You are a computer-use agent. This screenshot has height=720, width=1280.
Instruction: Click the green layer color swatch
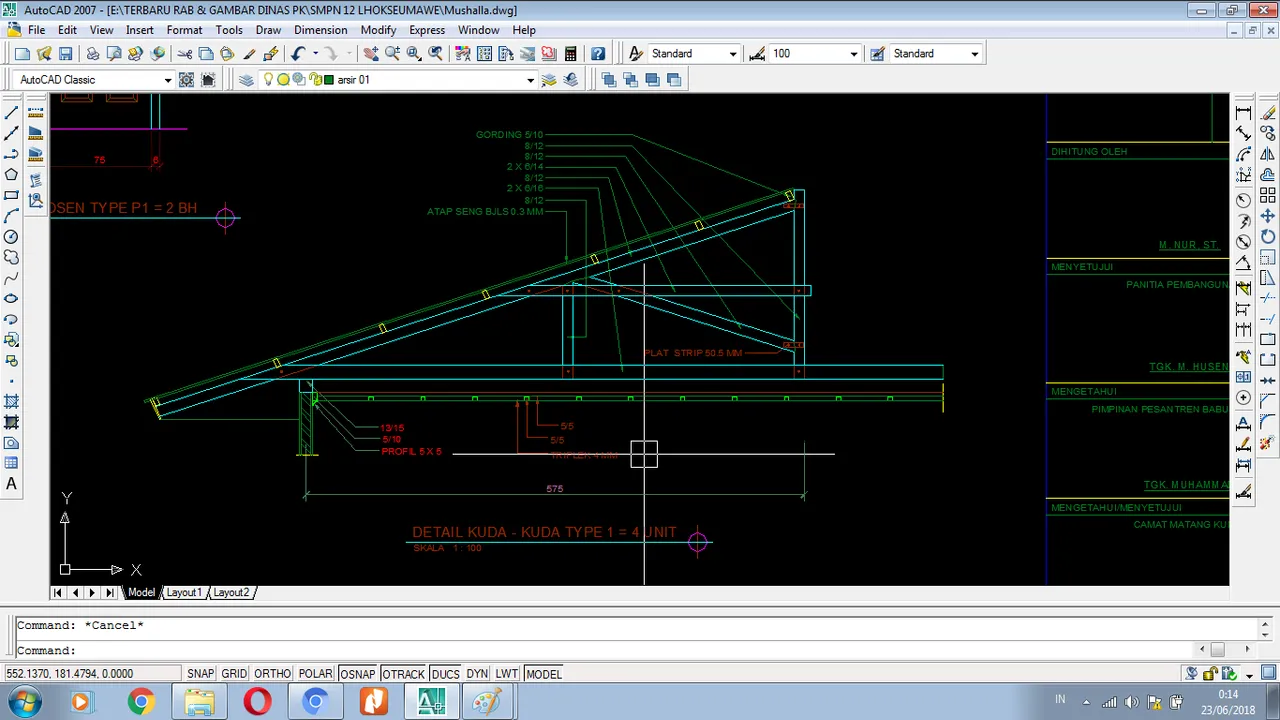point(329,80)
